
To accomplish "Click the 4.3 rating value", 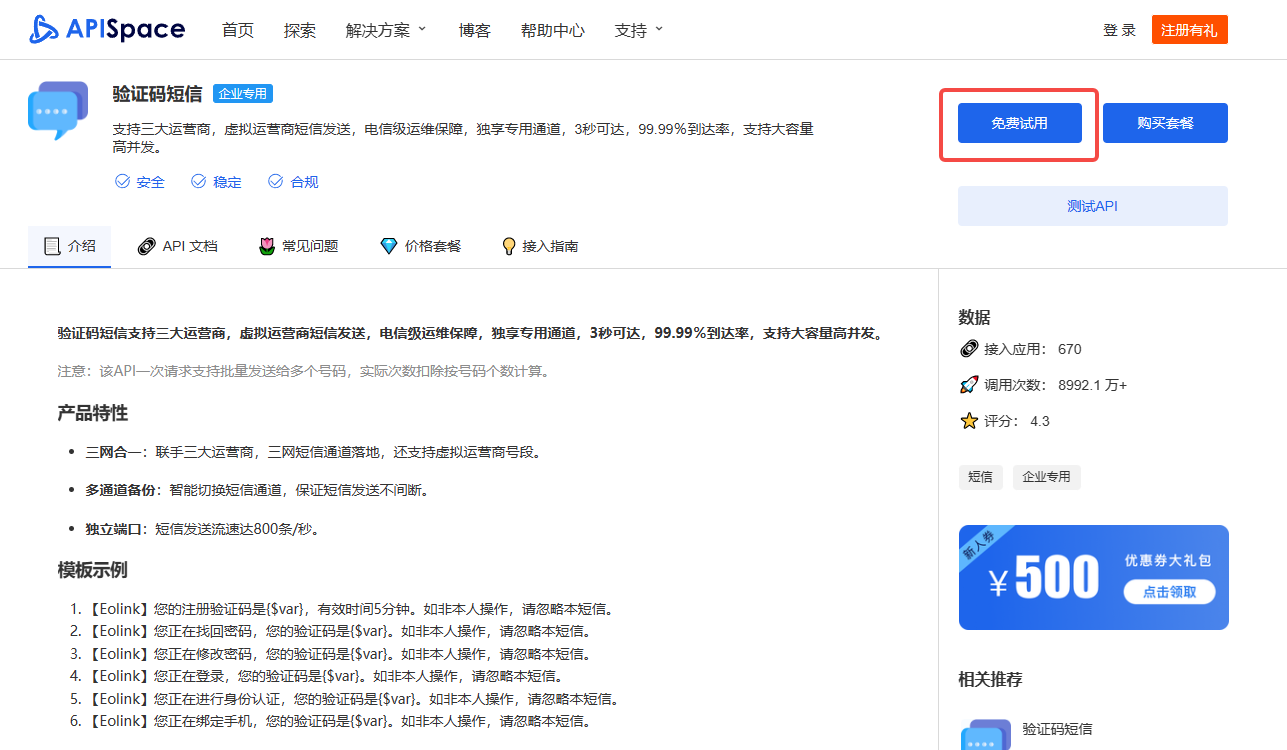I will (x=1040, y=421).
